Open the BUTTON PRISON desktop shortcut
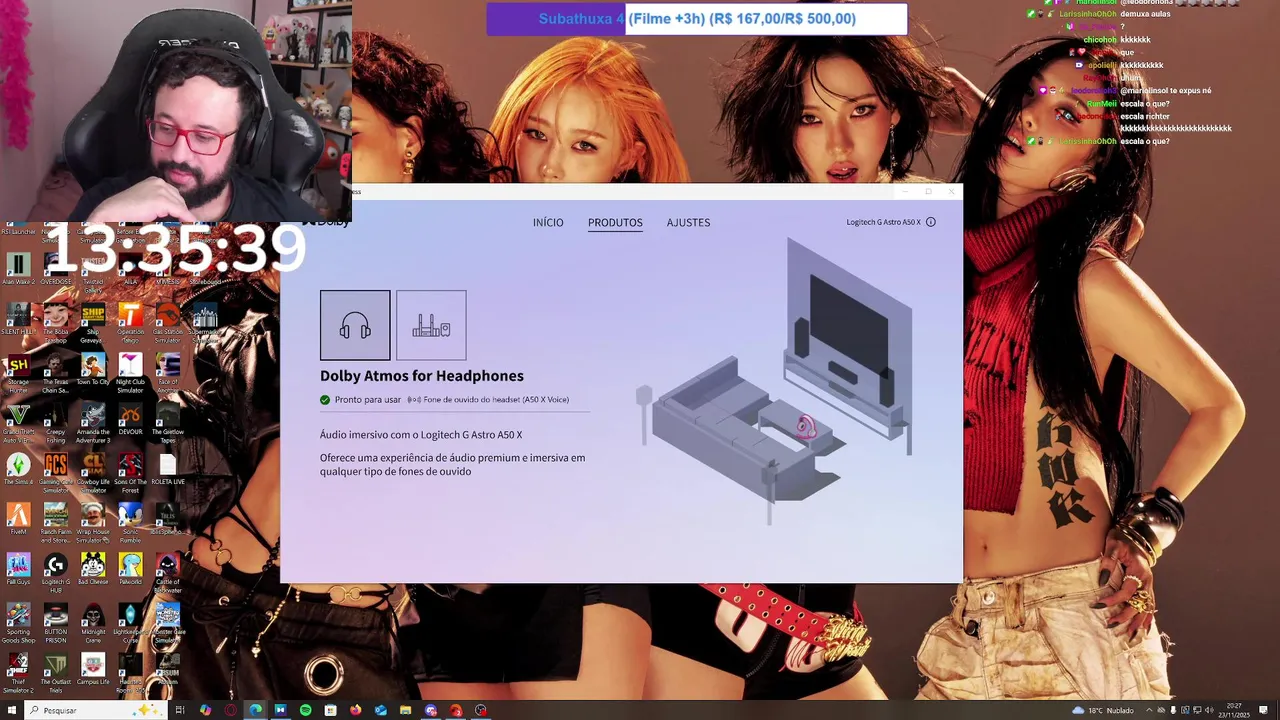 click(56, 622)
